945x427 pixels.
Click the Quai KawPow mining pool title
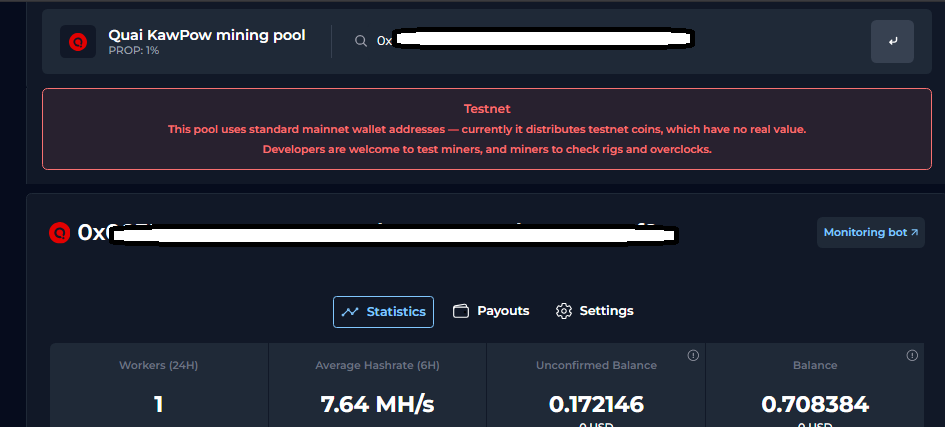(x=207, y=35)
